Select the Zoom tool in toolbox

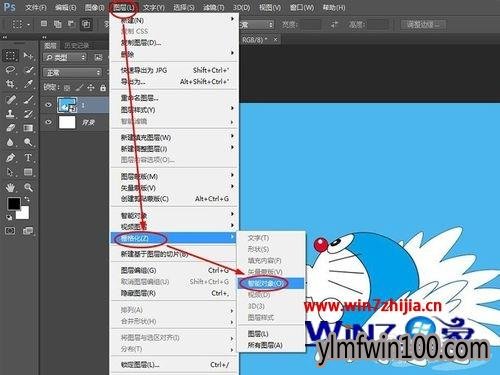pyautogui.click(x=28, y=187)
